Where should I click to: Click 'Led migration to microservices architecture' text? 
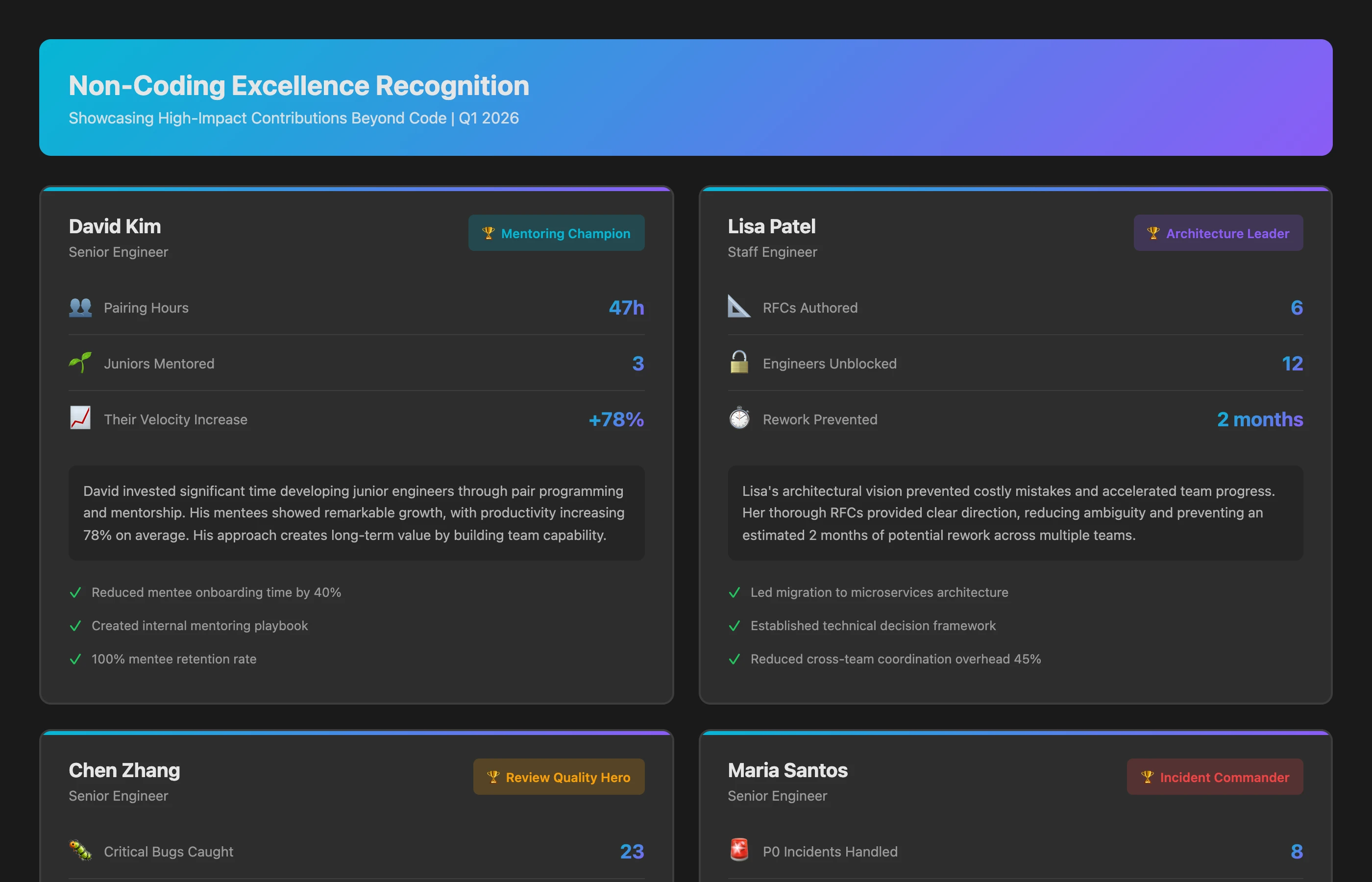tap(879, 592)
